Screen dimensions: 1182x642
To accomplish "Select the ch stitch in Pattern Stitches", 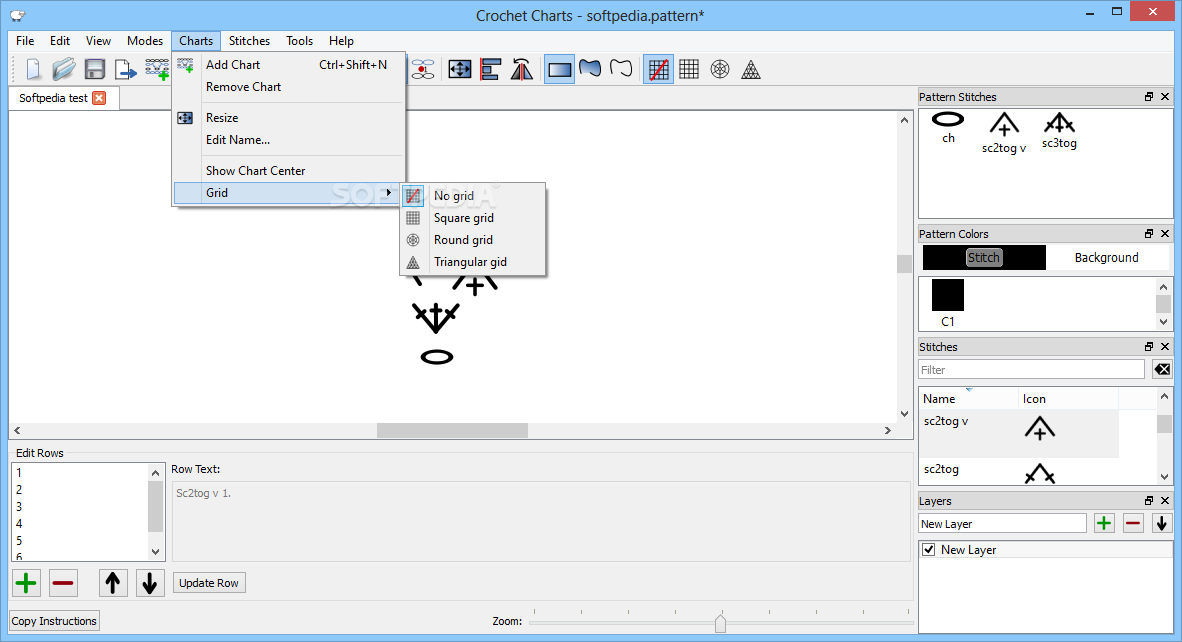I will (948, 127).
